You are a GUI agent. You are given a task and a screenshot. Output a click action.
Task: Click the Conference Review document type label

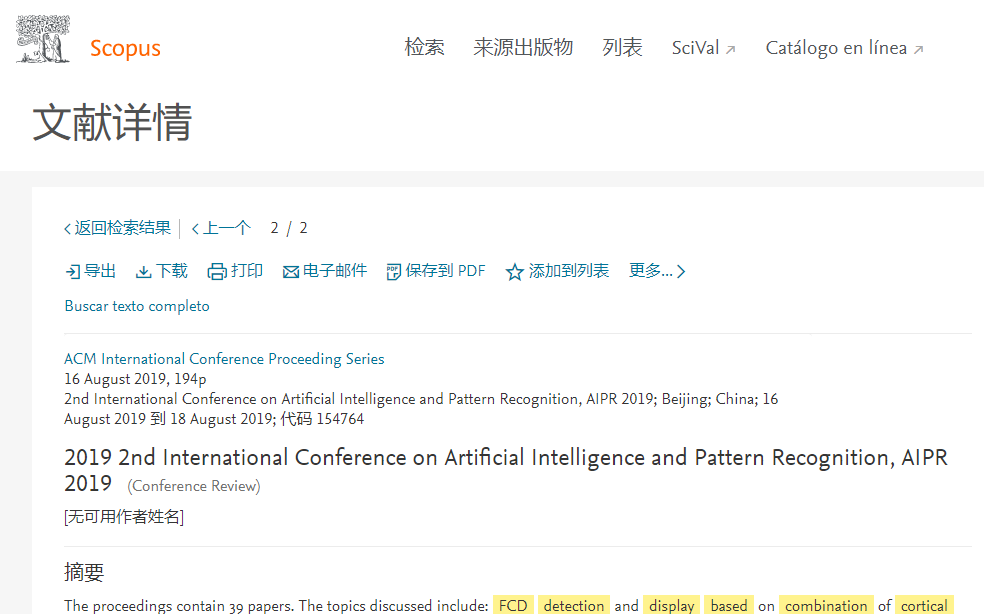(194, 486)
